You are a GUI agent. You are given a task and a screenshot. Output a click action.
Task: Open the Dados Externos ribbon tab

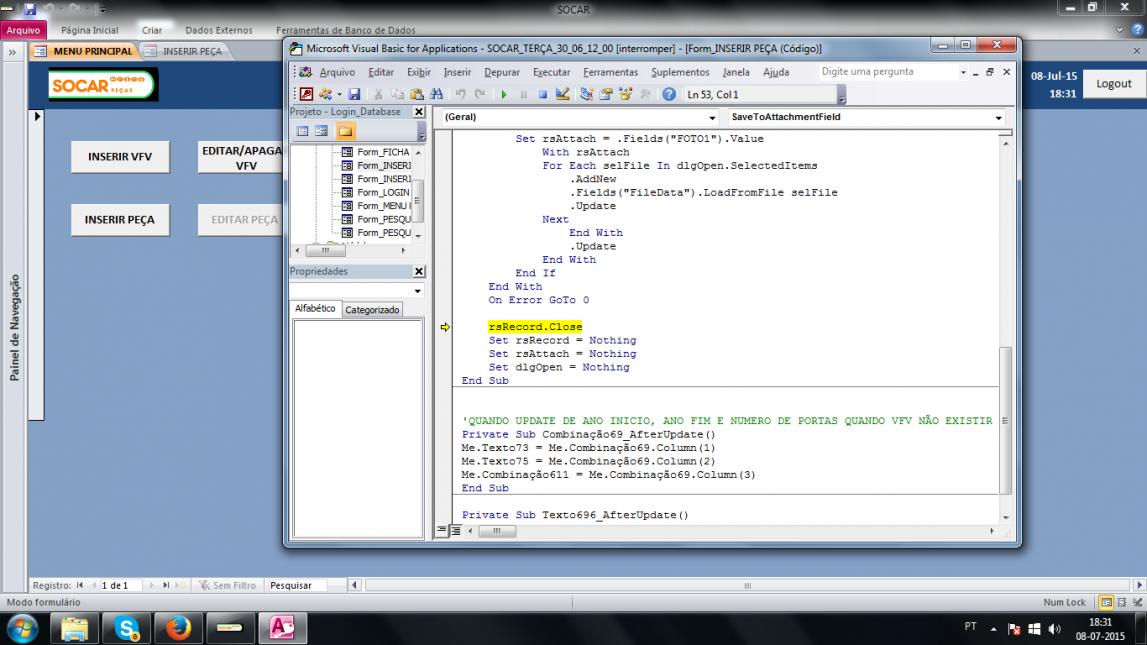(219, 30)
